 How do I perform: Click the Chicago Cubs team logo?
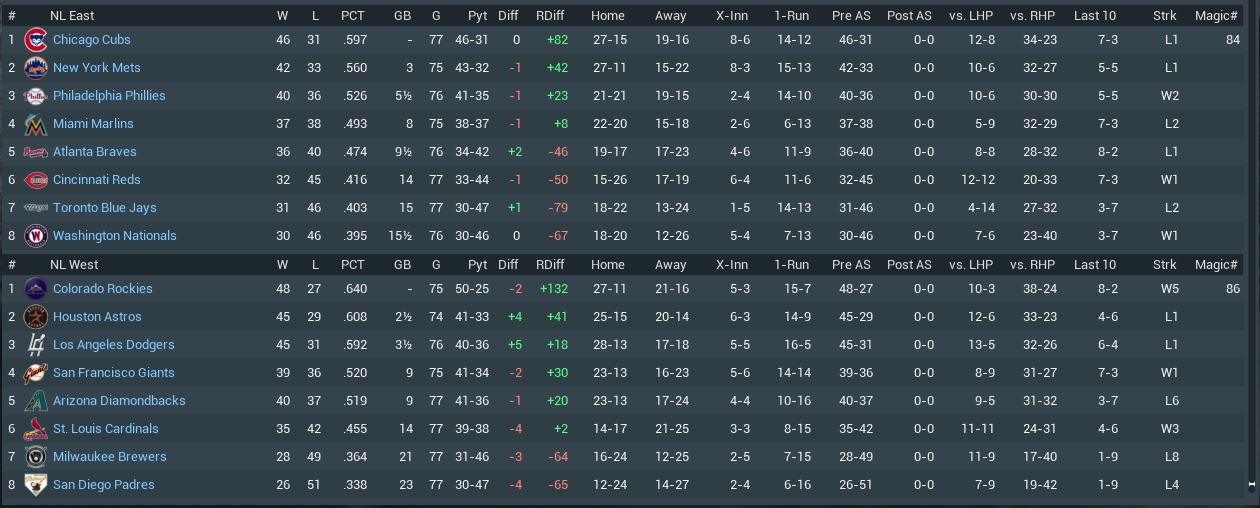click(x=35, y=40)
